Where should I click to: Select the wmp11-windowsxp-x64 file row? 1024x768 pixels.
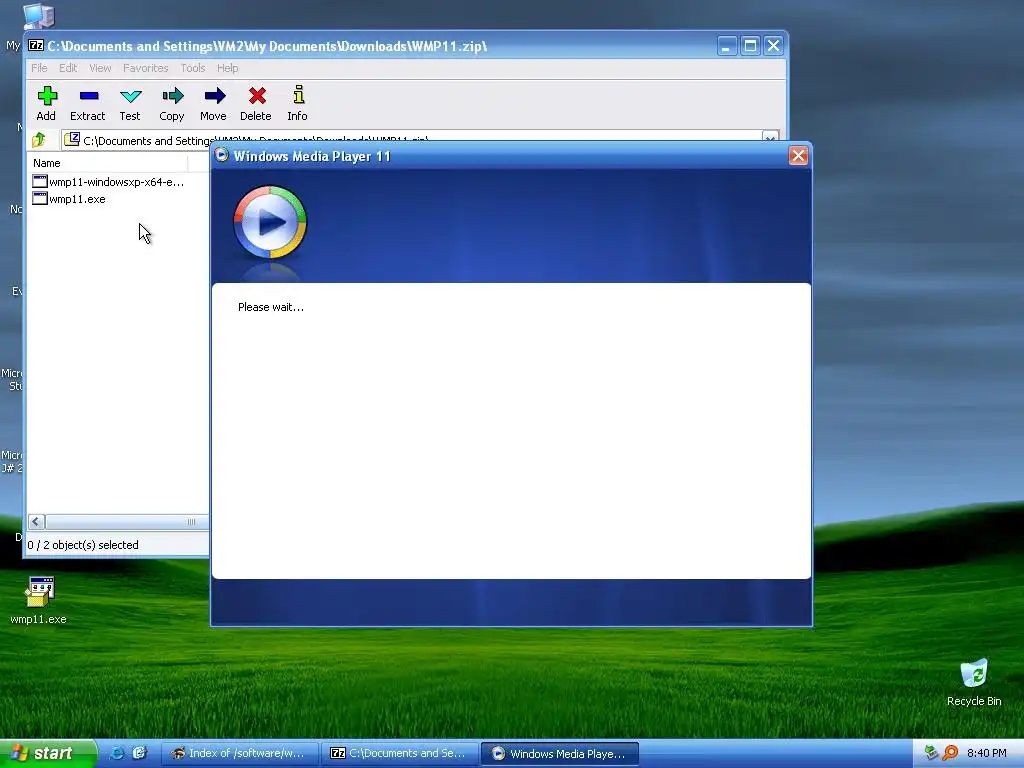coord(108,182)
